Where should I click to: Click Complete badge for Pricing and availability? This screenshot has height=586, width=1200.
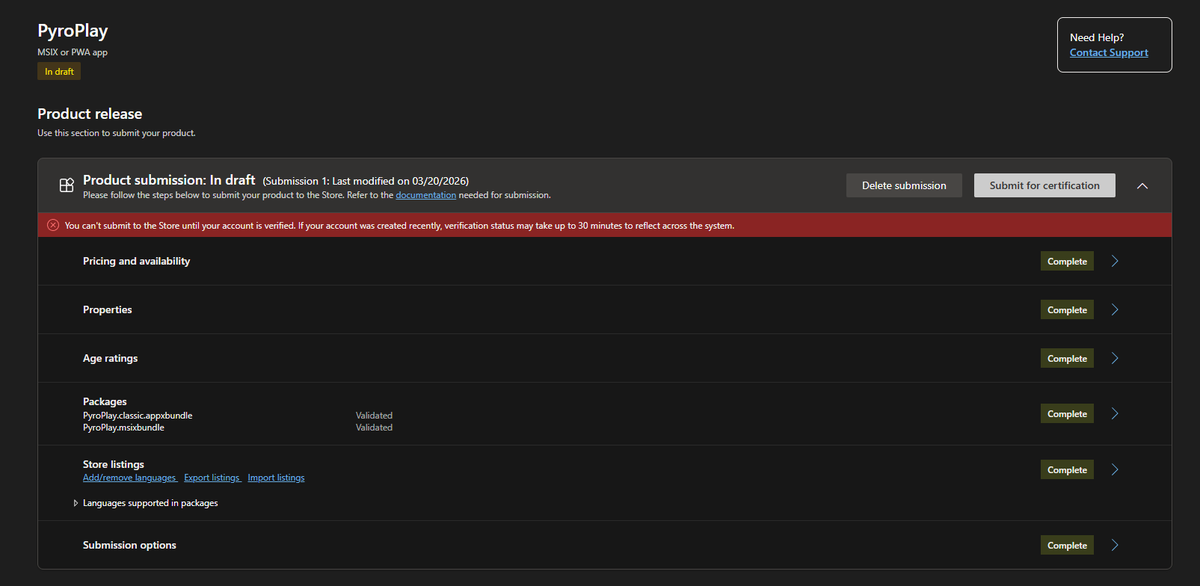[1067, 261]
